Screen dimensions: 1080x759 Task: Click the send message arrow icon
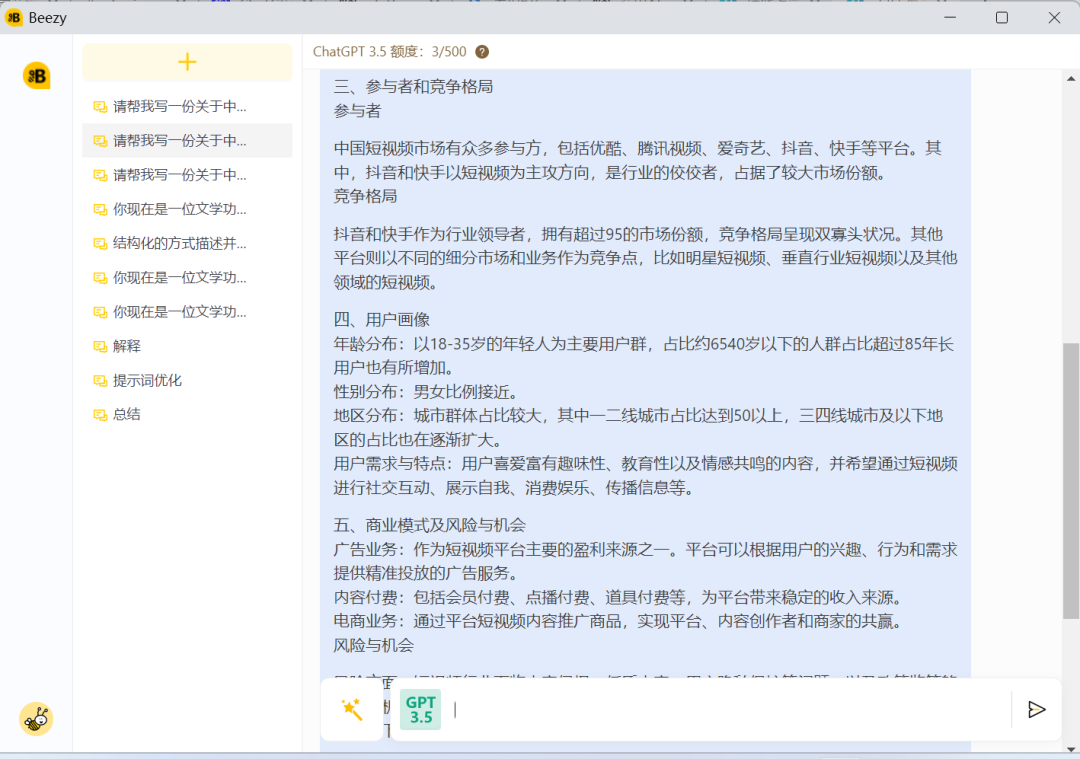(x=1037, y=709)
